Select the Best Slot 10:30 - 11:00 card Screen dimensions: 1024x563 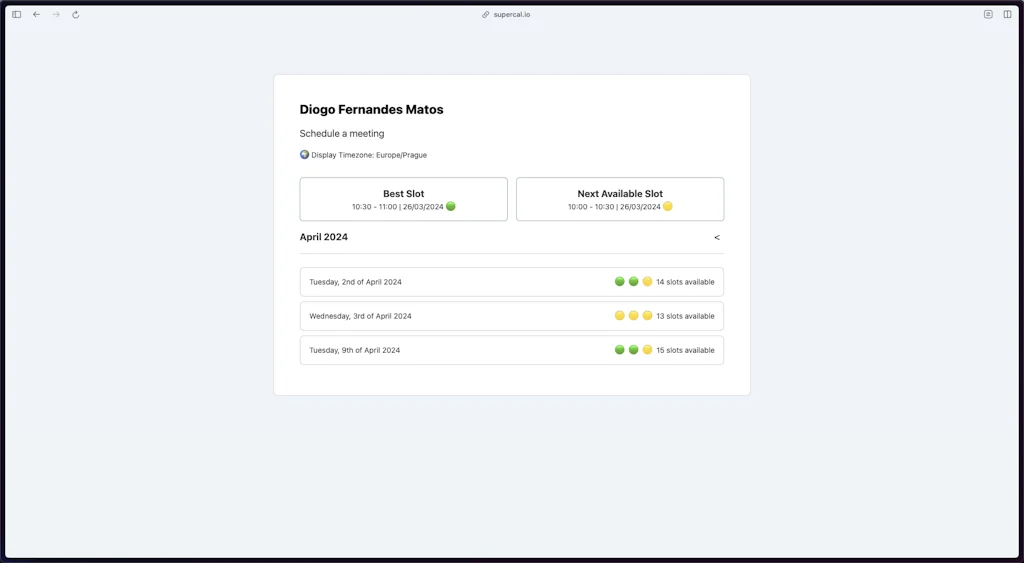tap(403, 199)
